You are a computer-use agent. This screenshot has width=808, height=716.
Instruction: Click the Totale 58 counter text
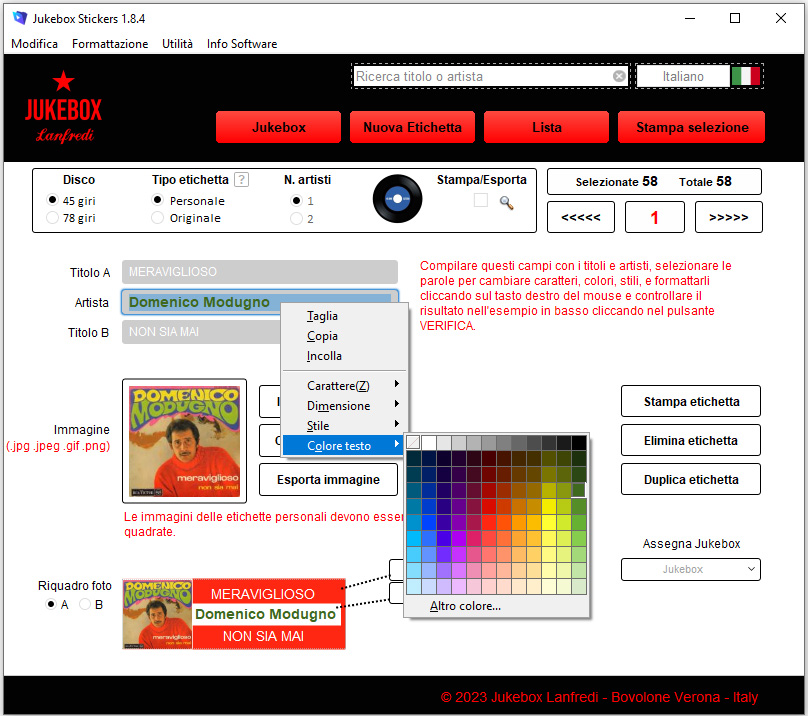pyautogui.click(x=705, y=181)
